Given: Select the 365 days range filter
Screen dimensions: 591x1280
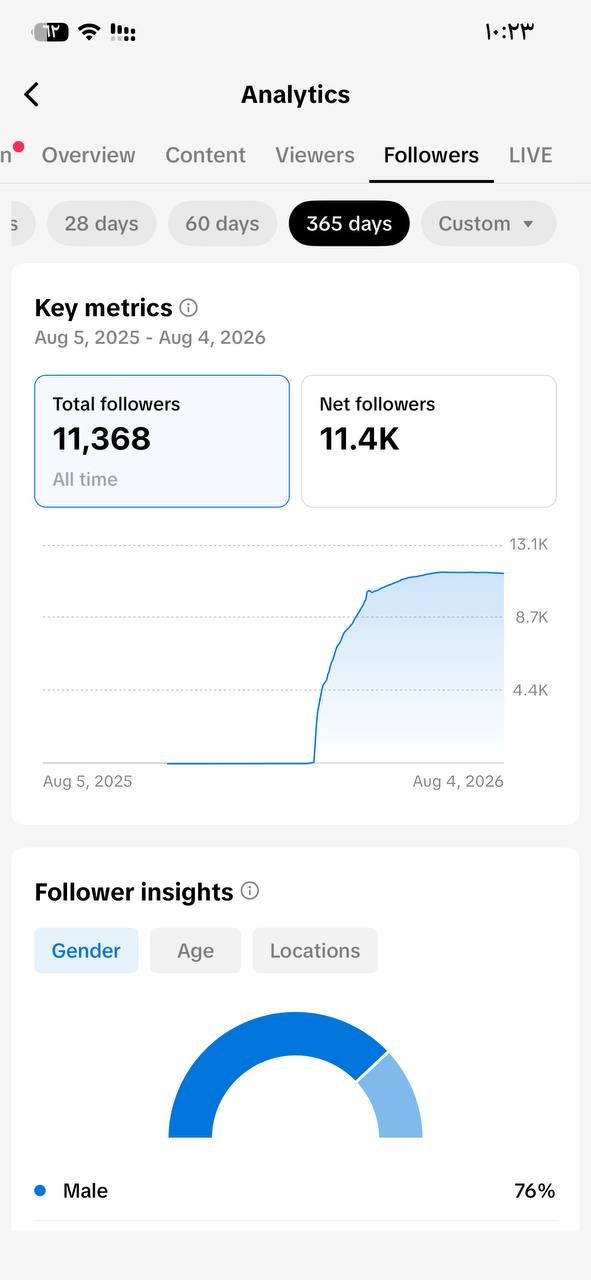Looking at the screenshot, I should pos(349,223).
